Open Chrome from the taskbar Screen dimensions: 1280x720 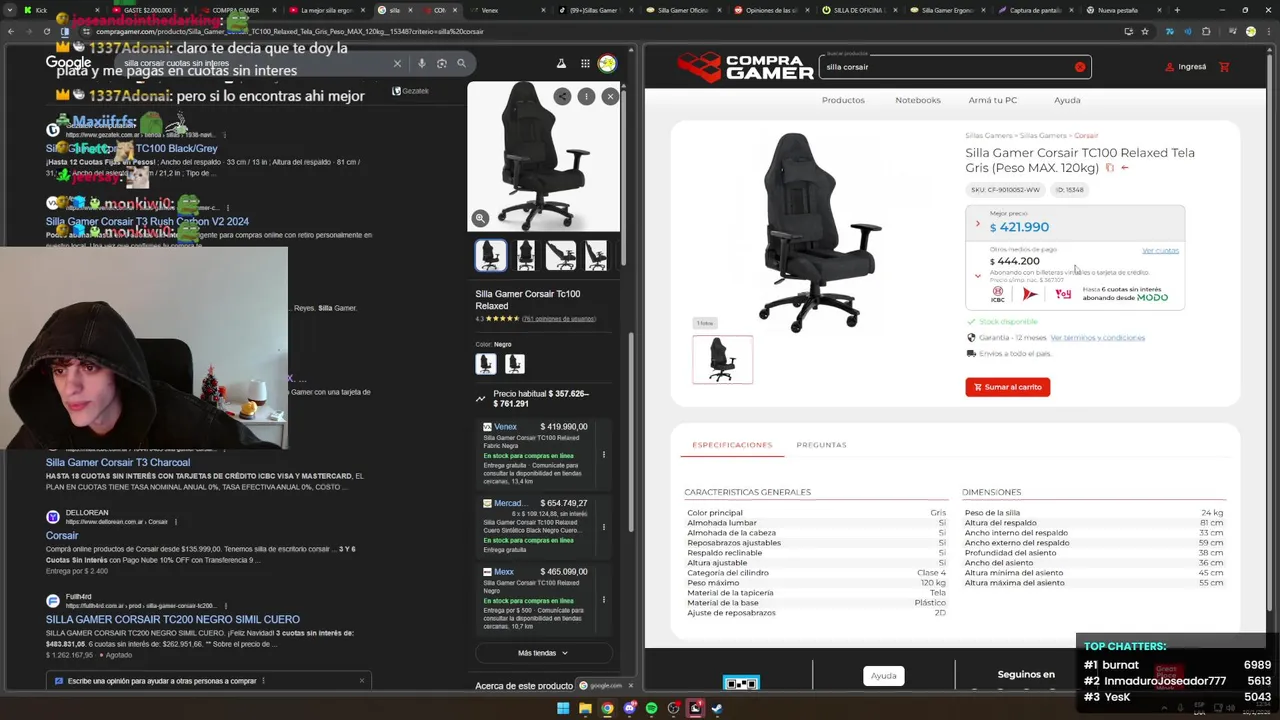coord(607,708)
